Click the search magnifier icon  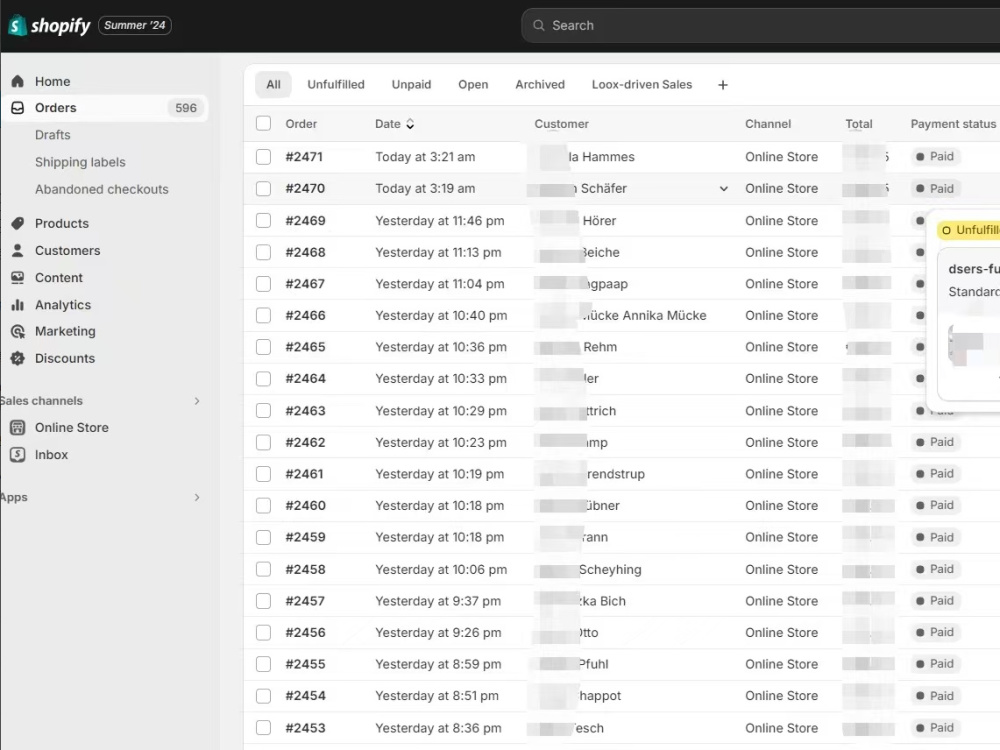coord(539,26)
